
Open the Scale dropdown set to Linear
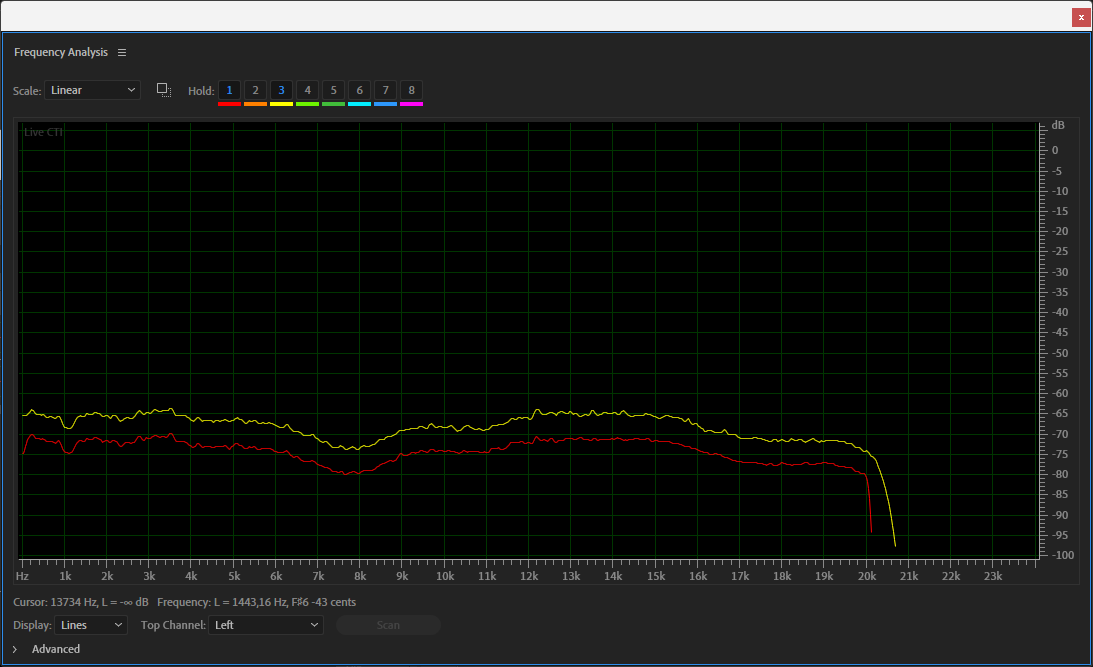click(x=92, y=90)
